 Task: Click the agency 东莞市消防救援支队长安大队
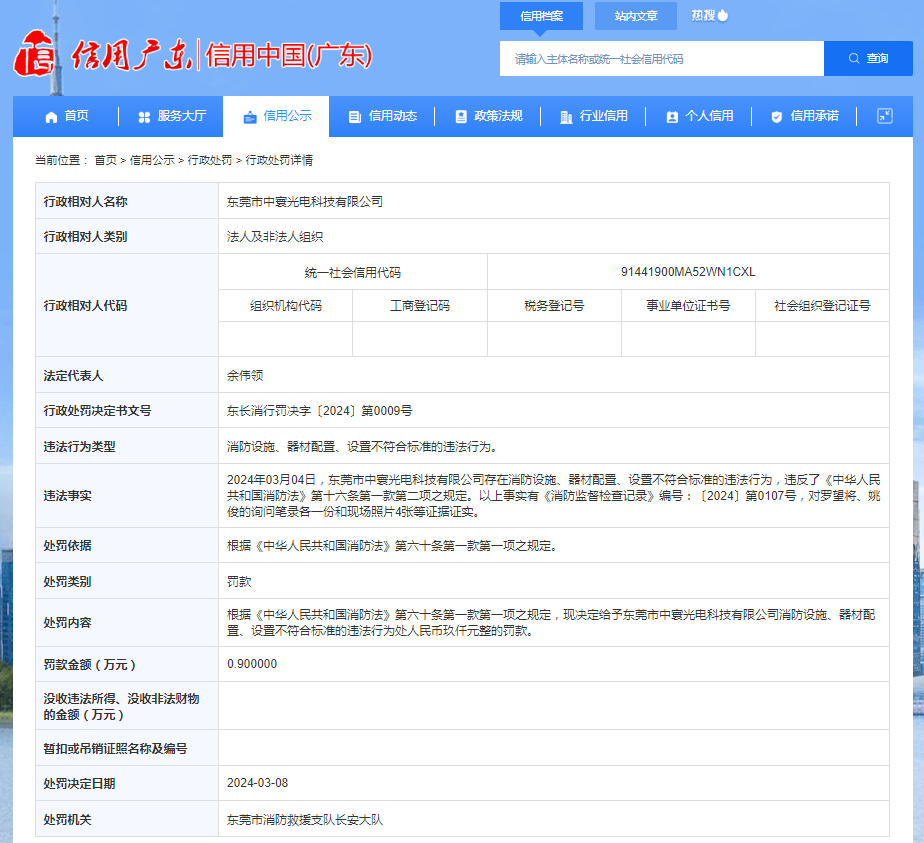[x=305, y=820]
